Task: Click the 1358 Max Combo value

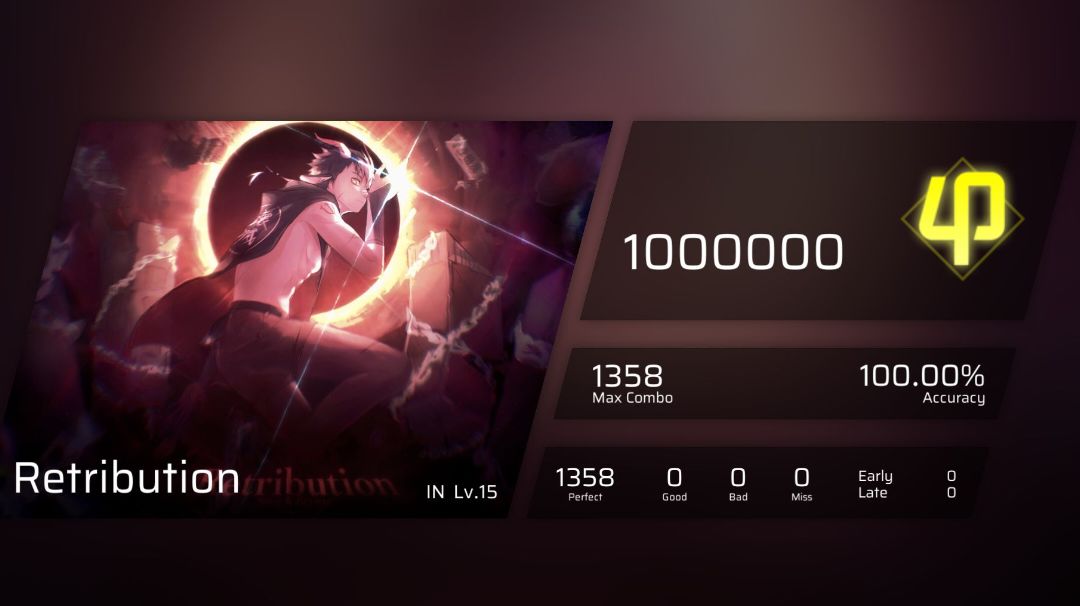Action: pyautogui.click(x=627, y=376)
